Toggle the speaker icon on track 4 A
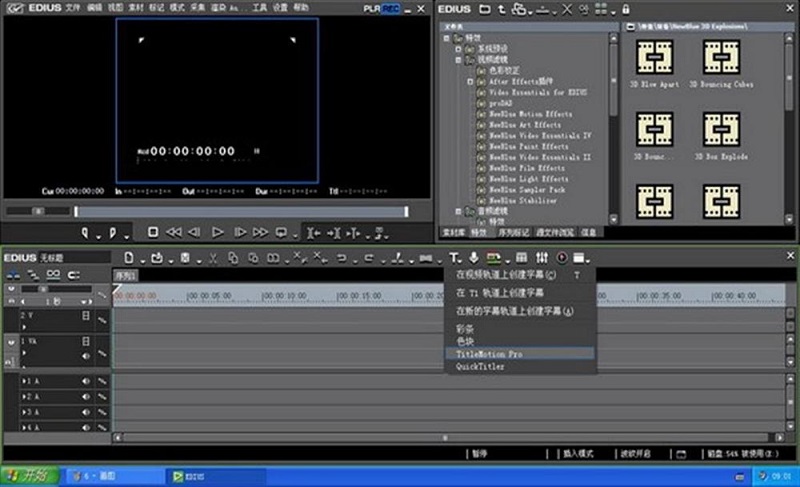This screenshot has width=800, height=487. tap(86, 426)
